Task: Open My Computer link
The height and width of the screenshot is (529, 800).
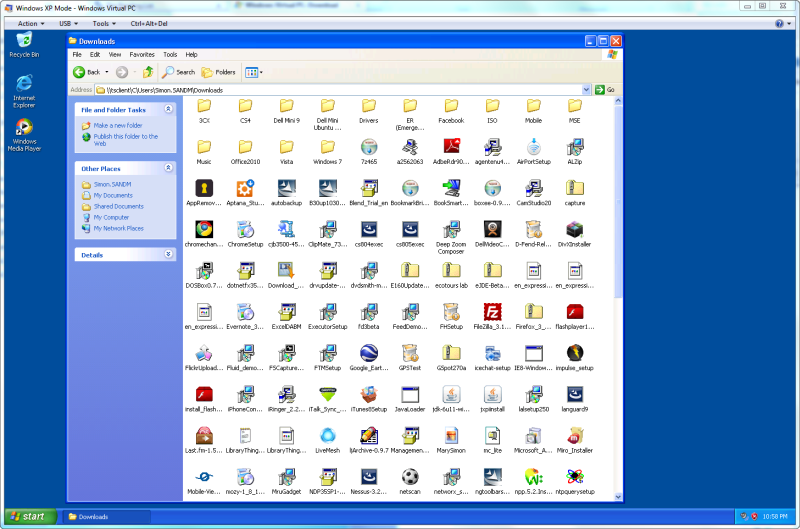Action: (x=111, y=217)
